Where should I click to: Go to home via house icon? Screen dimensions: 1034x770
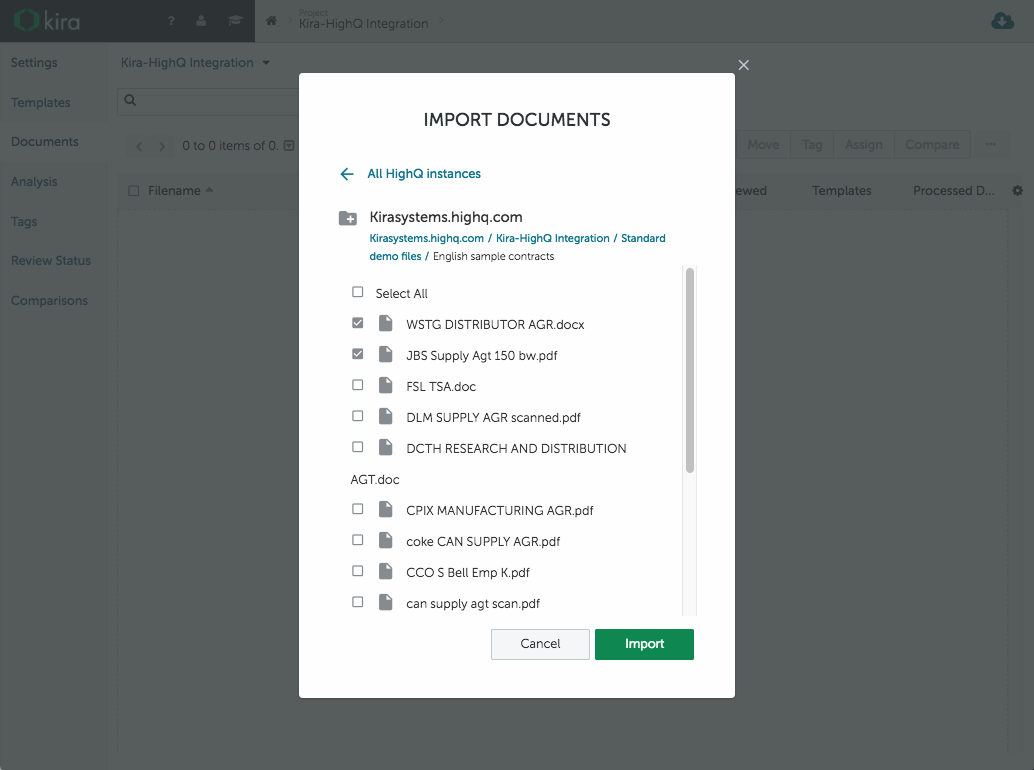pos(271,21)
